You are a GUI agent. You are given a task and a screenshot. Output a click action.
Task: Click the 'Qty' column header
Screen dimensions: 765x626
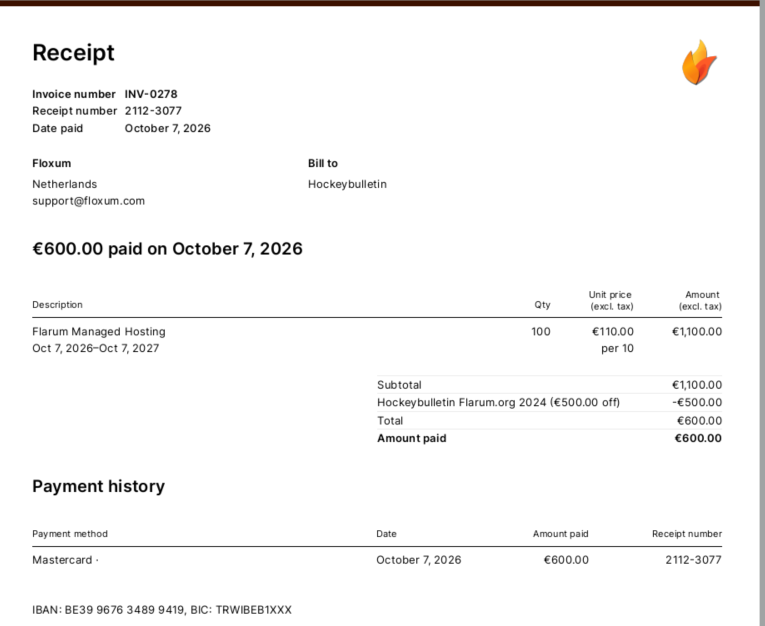tap(542, 304)
